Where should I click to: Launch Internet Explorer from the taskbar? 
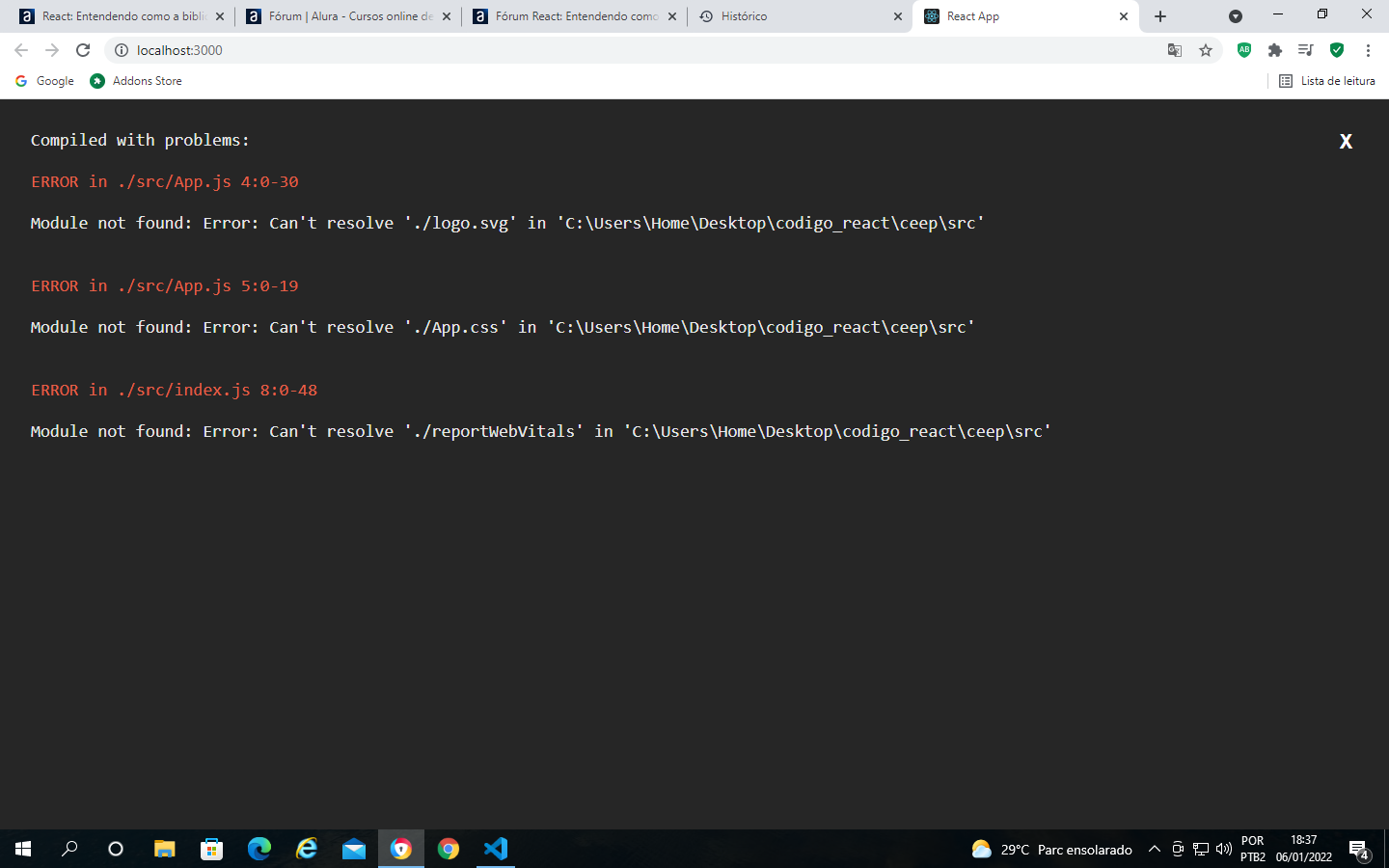click(x=307, y=849)
